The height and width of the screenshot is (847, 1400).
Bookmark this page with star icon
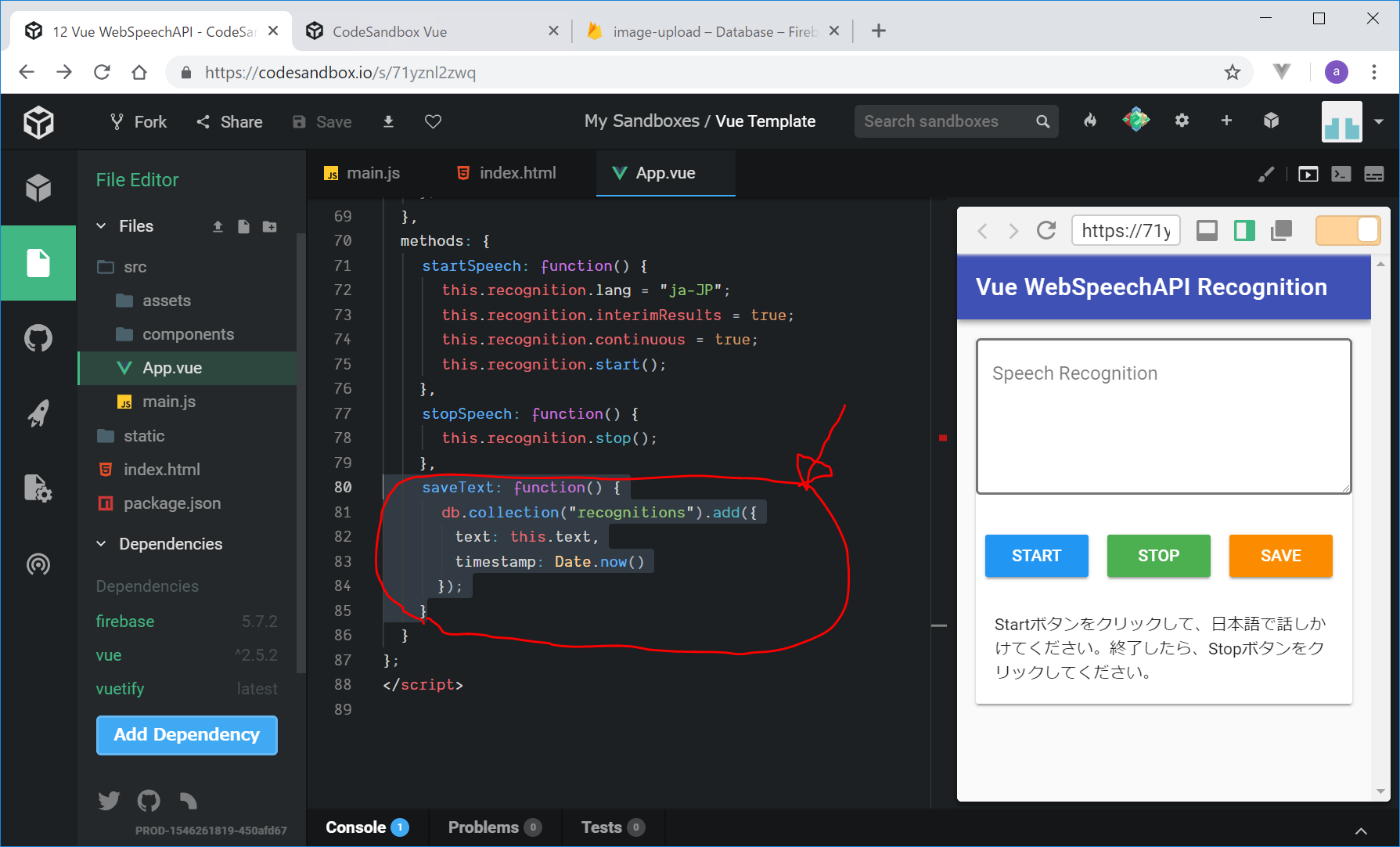click(x=1233, y=72)
